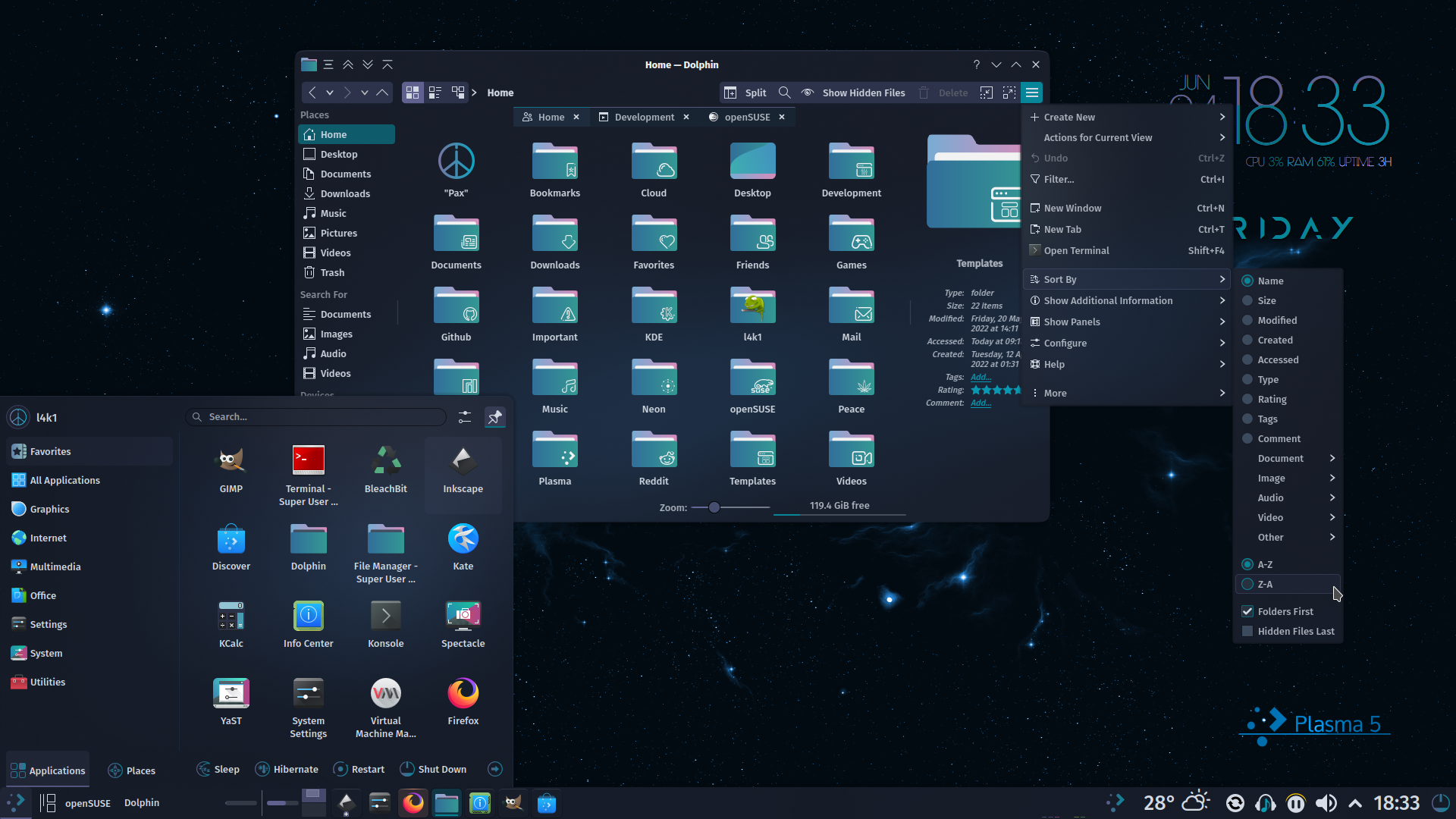
Task: Click Show Hidden Files button
Action: pos(853,93)
